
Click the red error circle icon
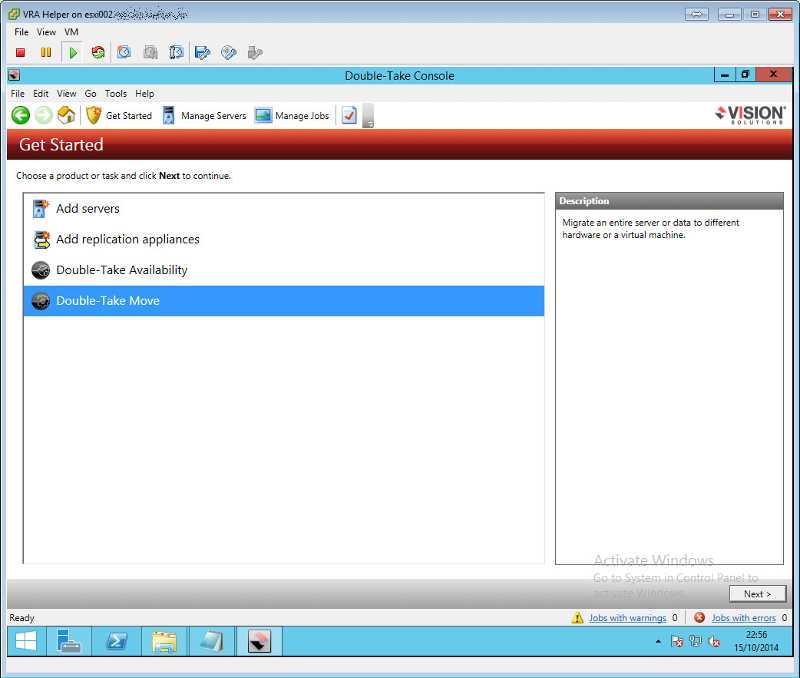pos(699,618)
